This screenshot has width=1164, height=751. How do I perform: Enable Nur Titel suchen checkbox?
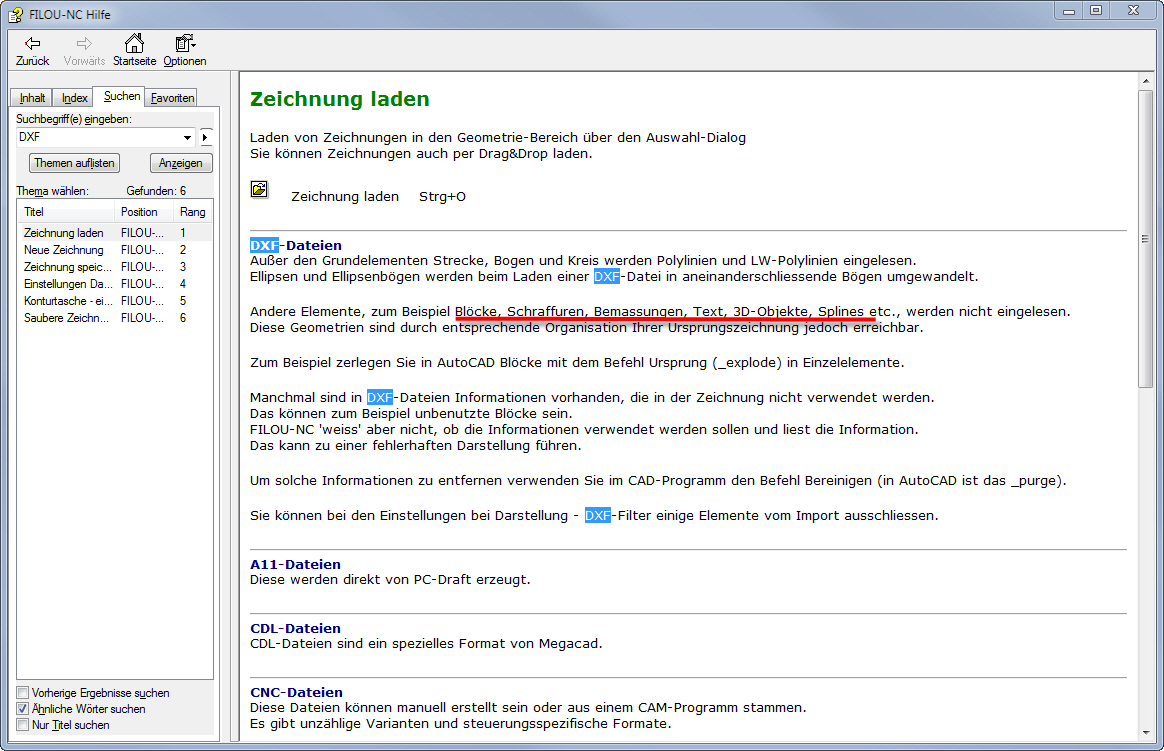(23, 725)
